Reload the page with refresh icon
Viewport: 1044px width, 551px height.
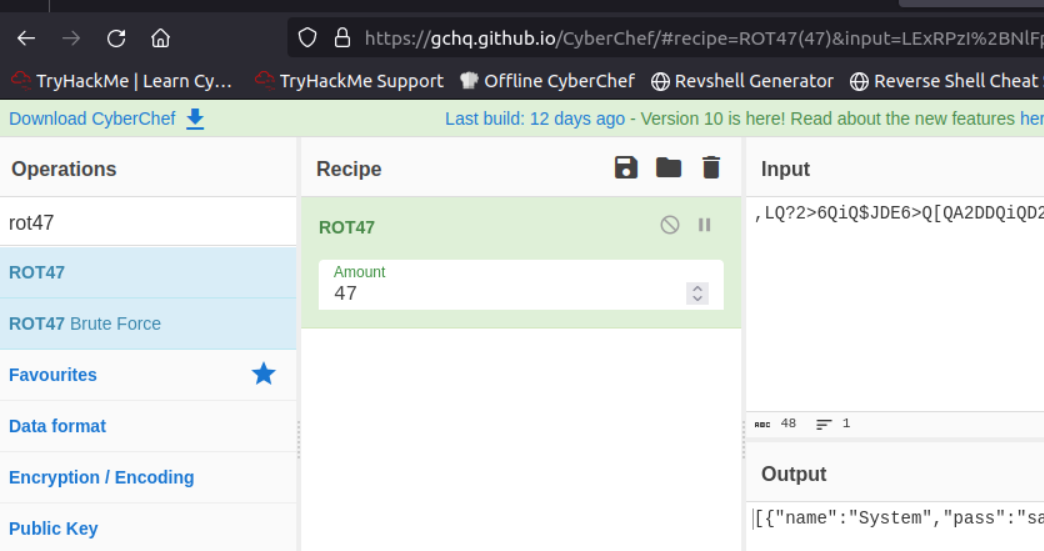click(x=116, y=38)
